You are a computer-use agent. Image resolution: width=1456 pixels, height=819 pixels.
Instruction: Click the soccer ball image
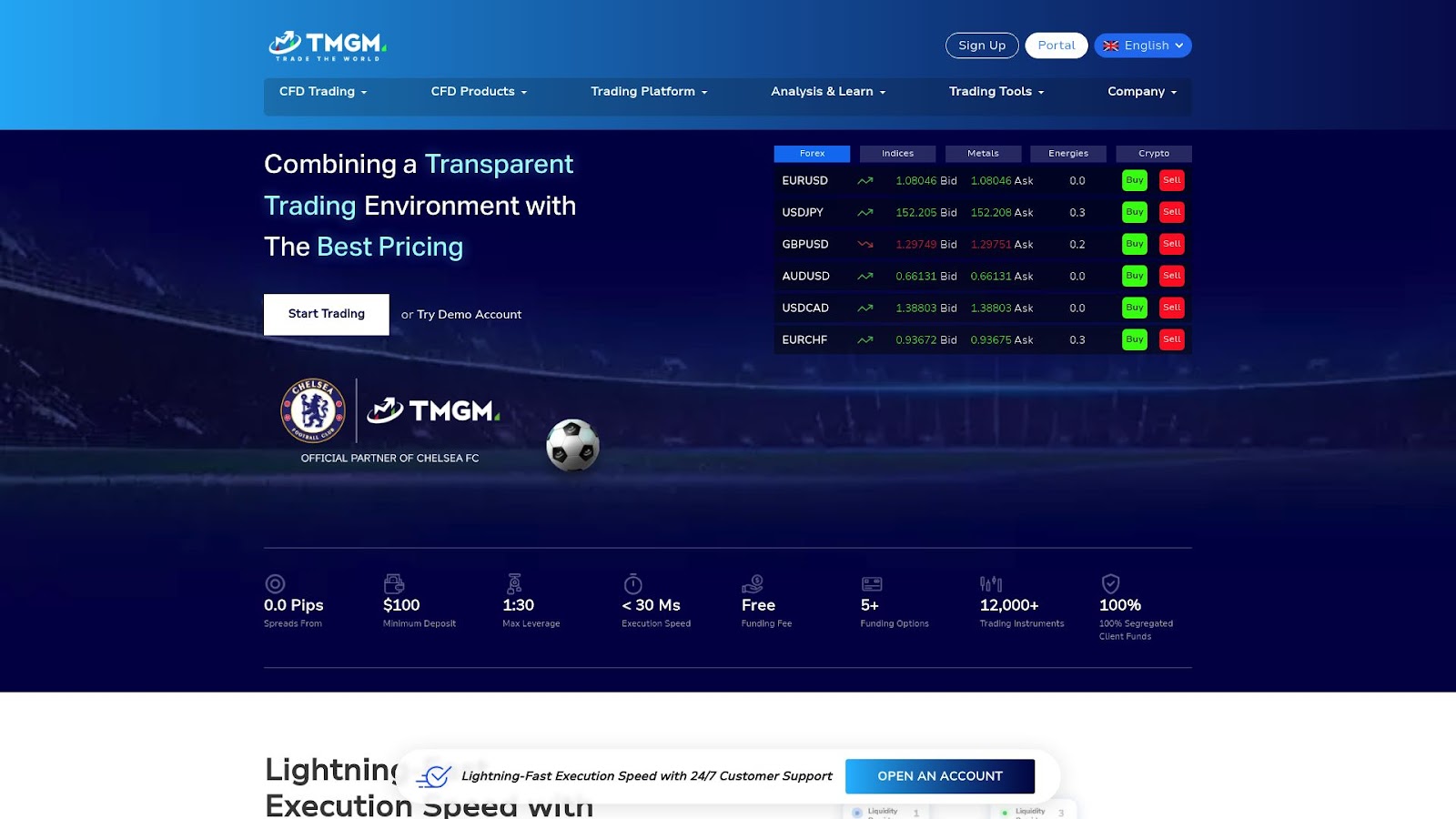(x=572, y=445)
